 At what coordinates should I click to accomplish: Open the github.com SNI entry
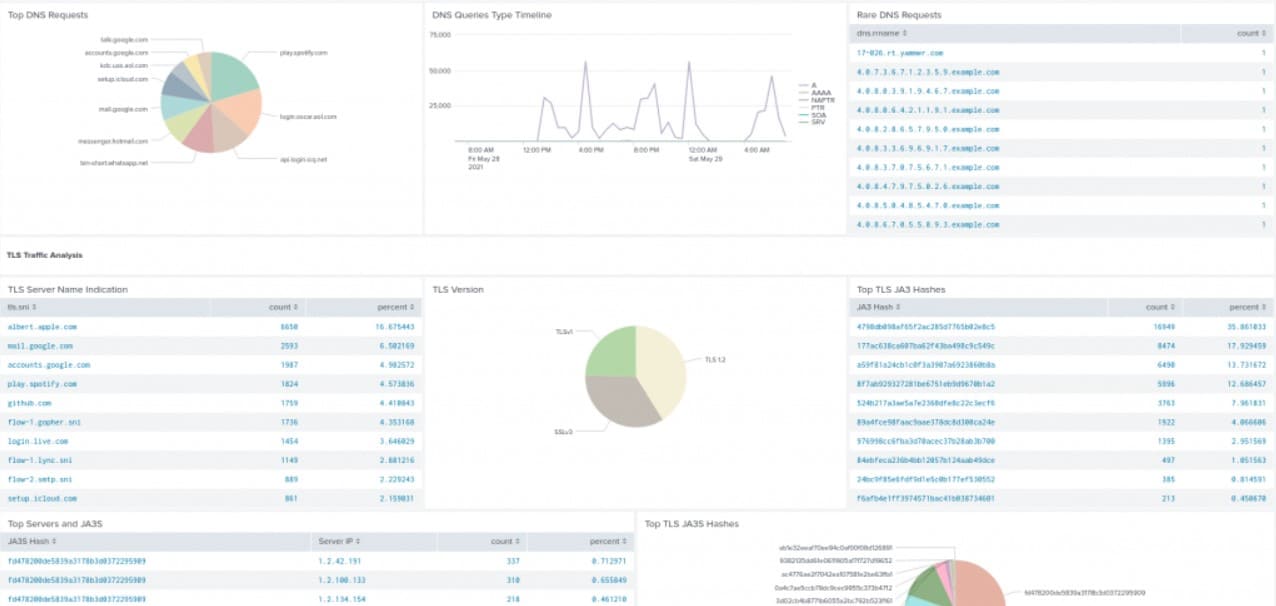(x=30, y=403)
